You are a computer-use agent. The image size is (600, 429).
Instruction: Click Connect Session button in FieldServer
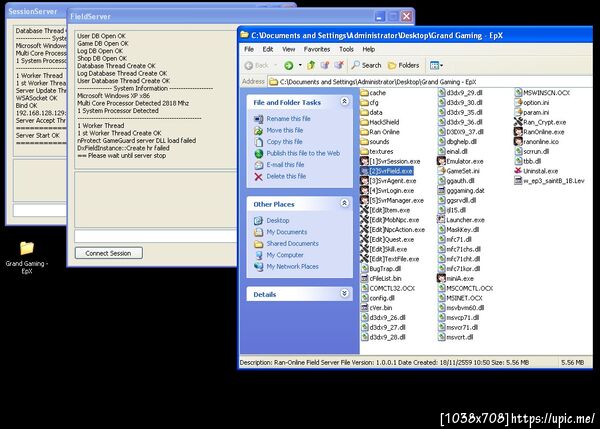pos(109,253)
